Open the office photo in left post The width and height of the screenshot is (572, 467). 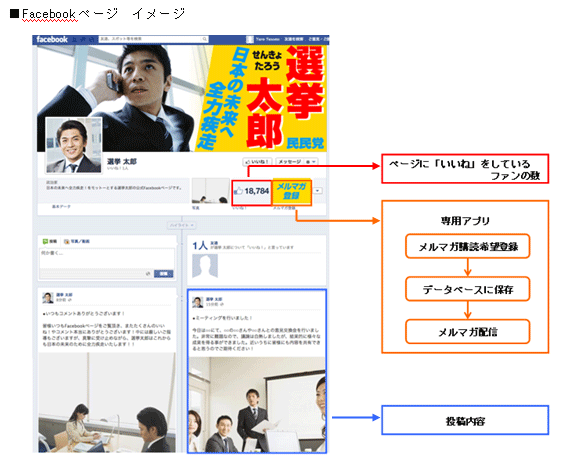pos(107,402)
